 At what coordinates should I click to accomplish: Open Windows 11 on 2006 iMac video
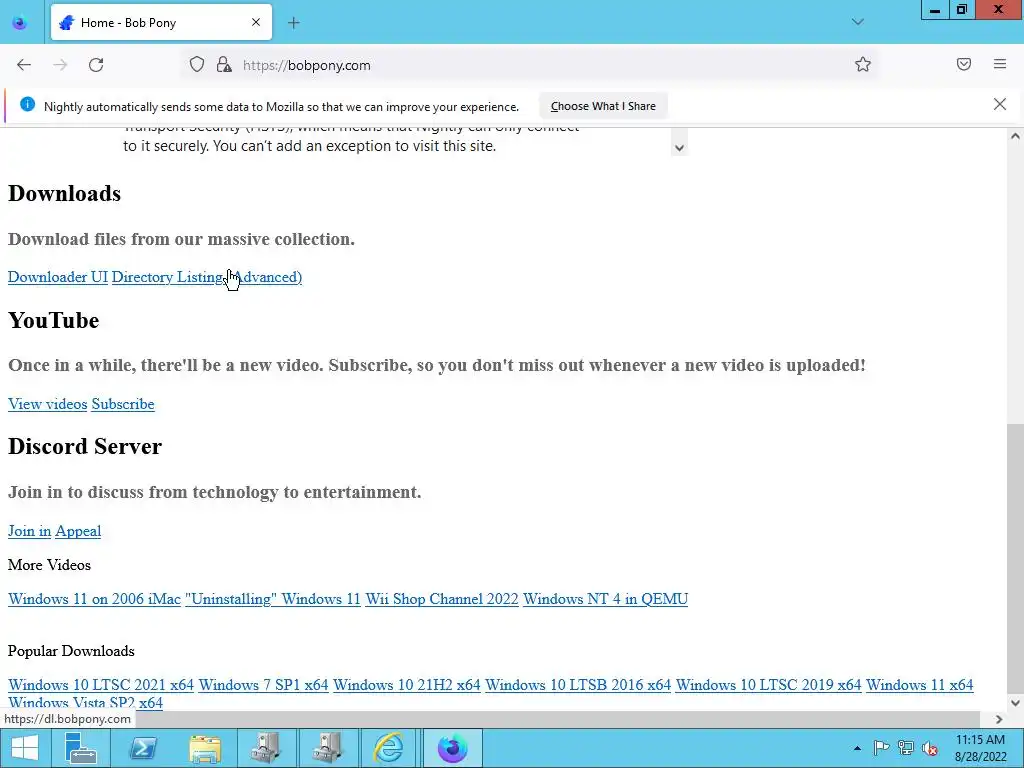click(94, 599)
